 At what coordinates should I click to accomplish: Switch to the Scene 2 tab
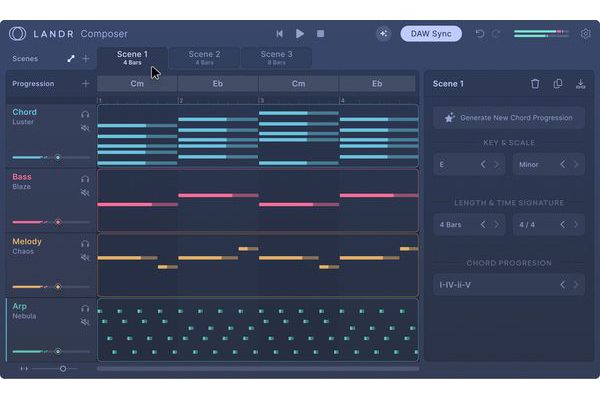point(204,57)
